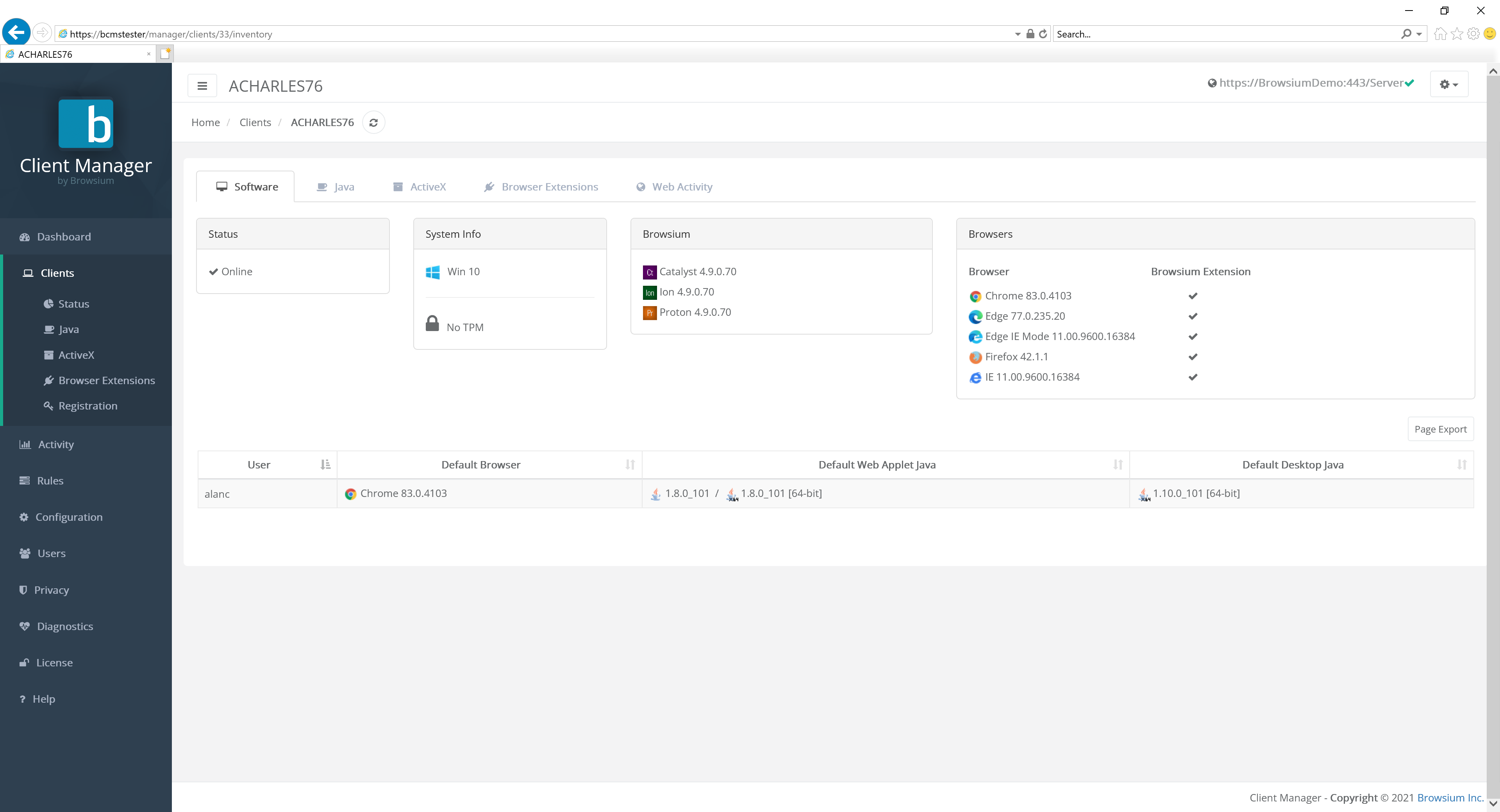Open the Privacy sidebar item
Image resolution: width=1500 pixels, height=812 pixels.
pos(86,589)
